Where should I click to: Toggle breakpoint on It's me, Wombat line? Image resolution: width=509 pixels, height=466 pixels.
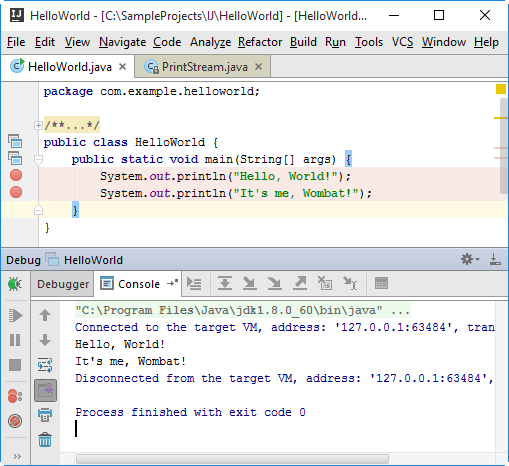[16, 192]
